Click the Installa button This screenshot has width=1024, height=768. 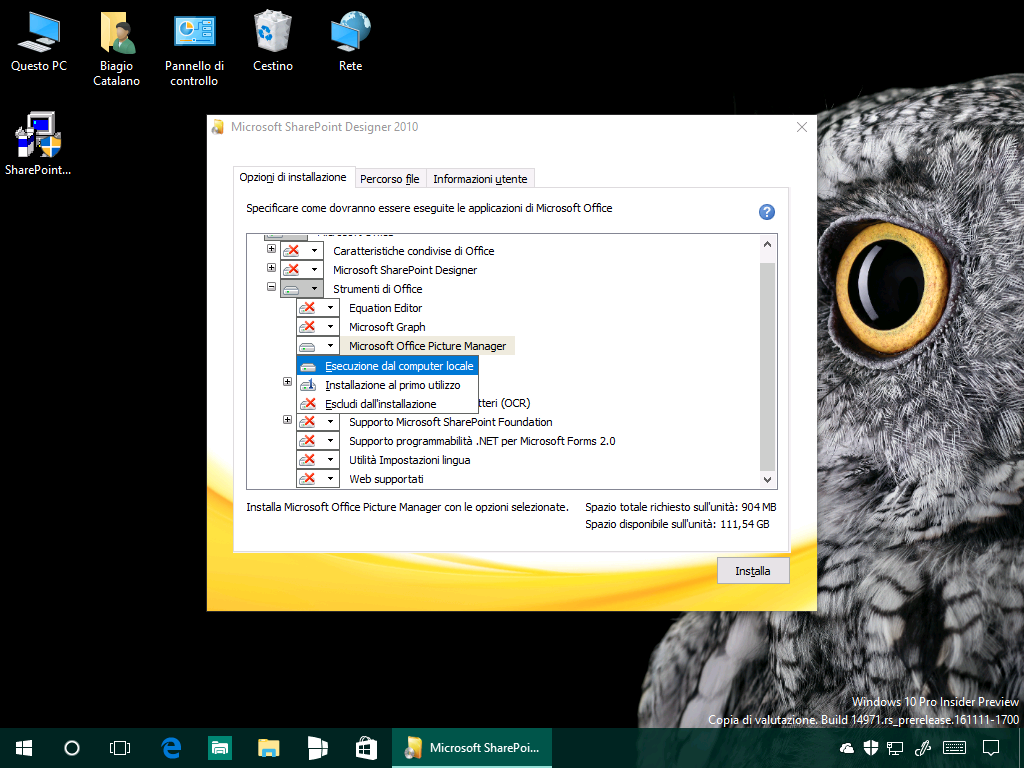click(x=753, y=571)
